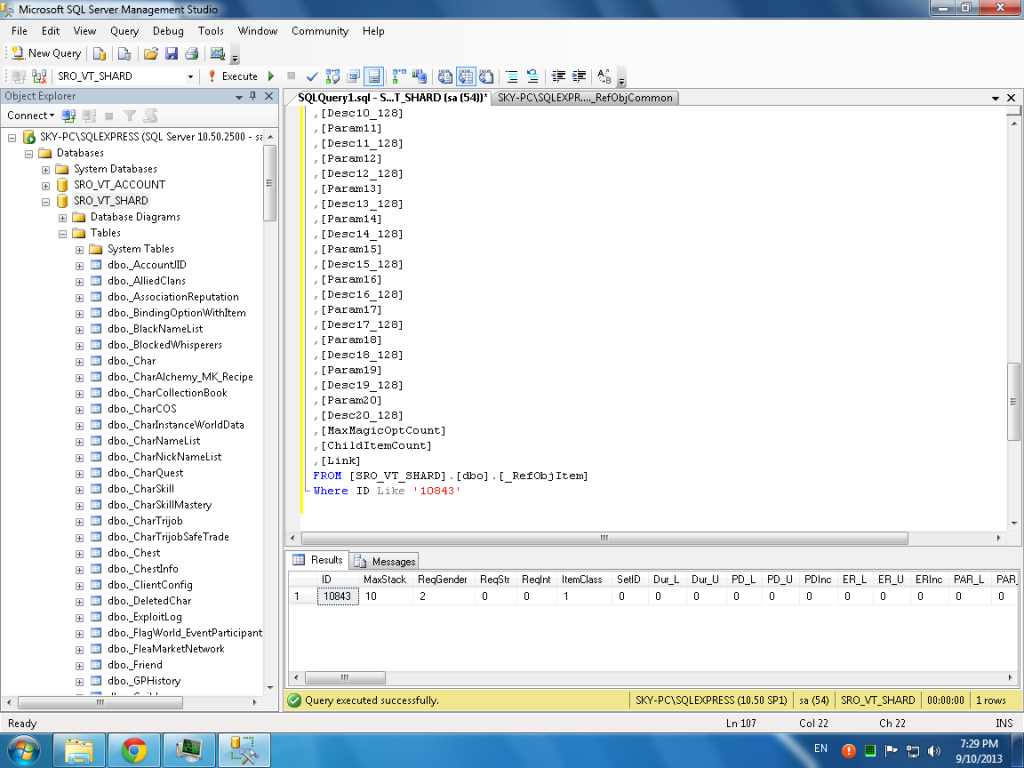Toggle Object Explorer auto-hide pin
The width and height of the screenshot is (1024, 768).
[253, 96]
